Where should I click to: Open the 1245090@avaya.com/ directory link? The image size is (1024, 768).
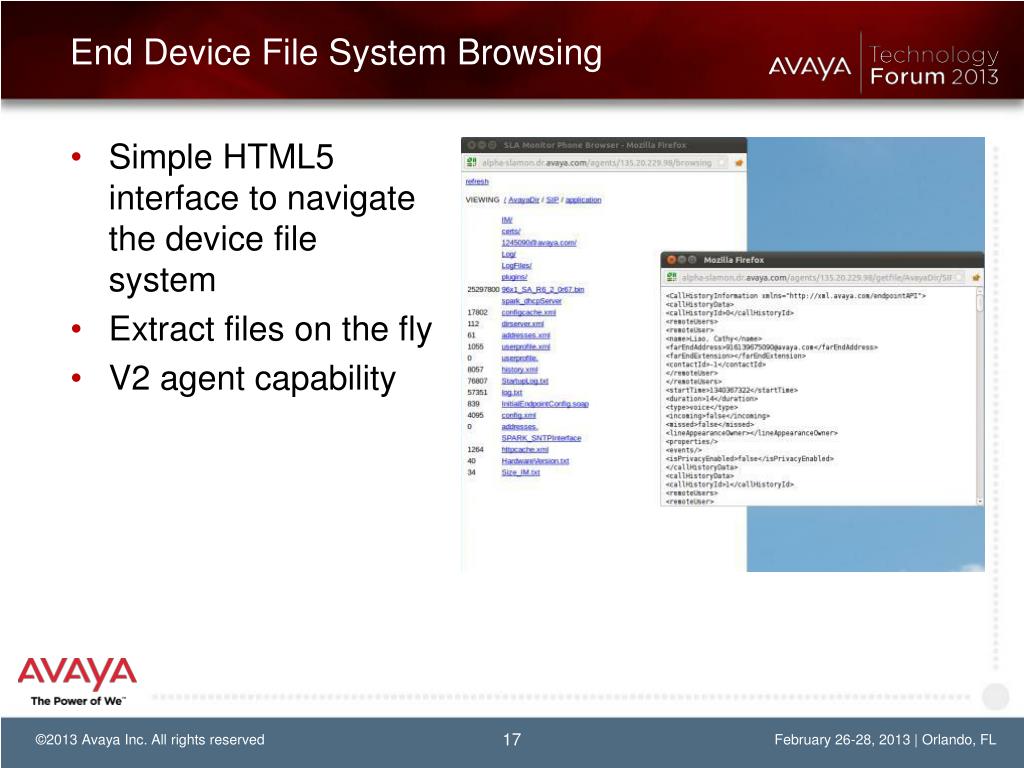(539, 243)
